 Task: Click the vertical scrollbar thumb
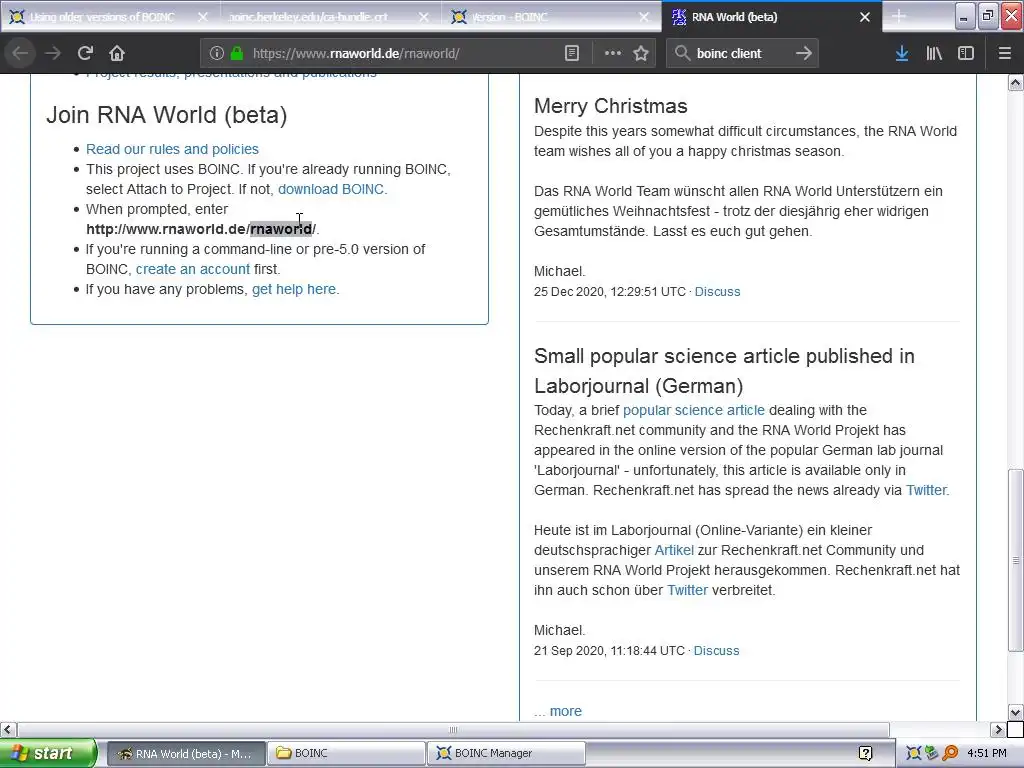tap(1016, 560)
